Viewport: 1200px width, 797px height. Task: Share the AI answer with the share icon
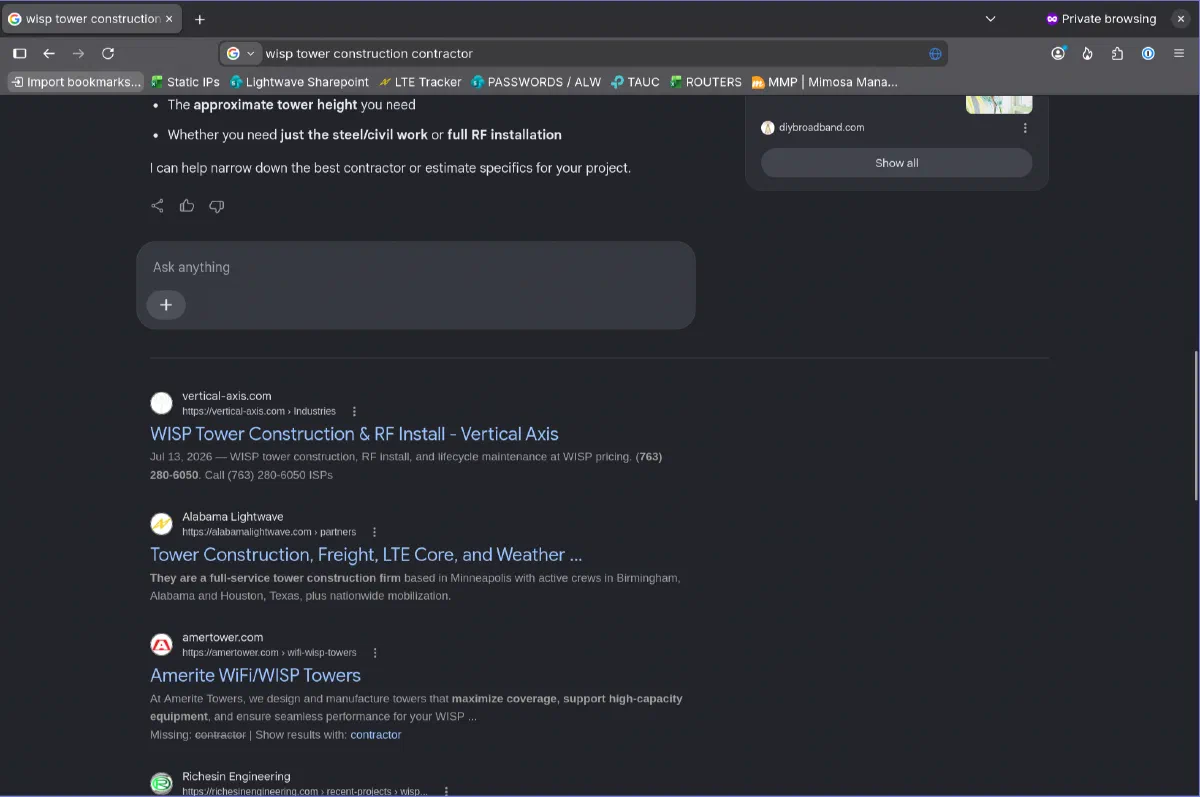(157, 206)
